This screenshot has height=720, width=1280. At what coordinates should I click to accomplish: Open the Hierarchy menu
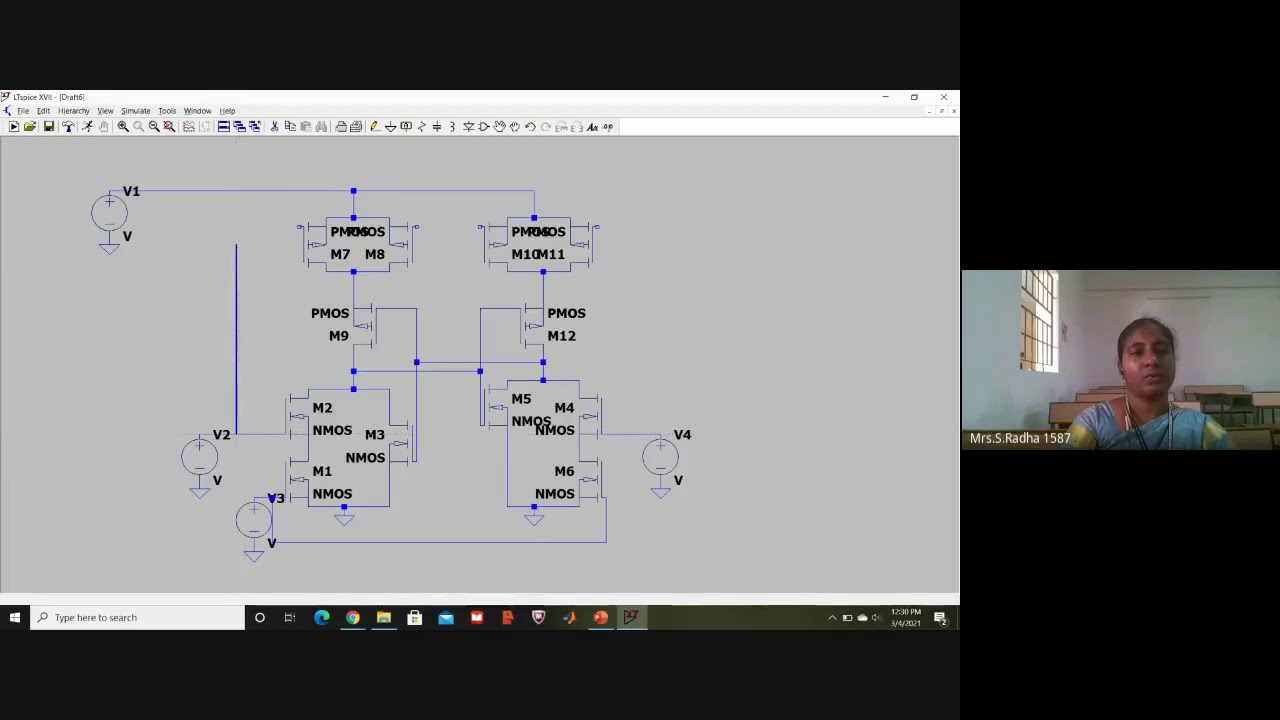(73, 111)
